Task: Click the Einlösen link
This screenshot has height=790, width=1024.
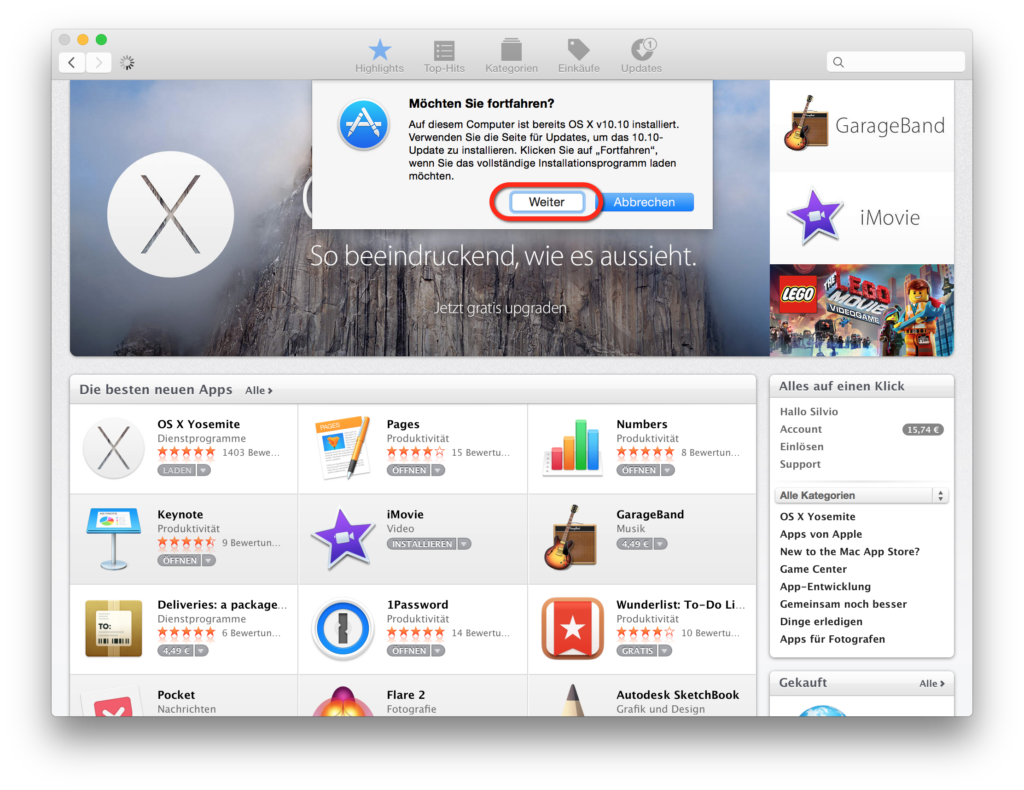Action: point(801,447)
